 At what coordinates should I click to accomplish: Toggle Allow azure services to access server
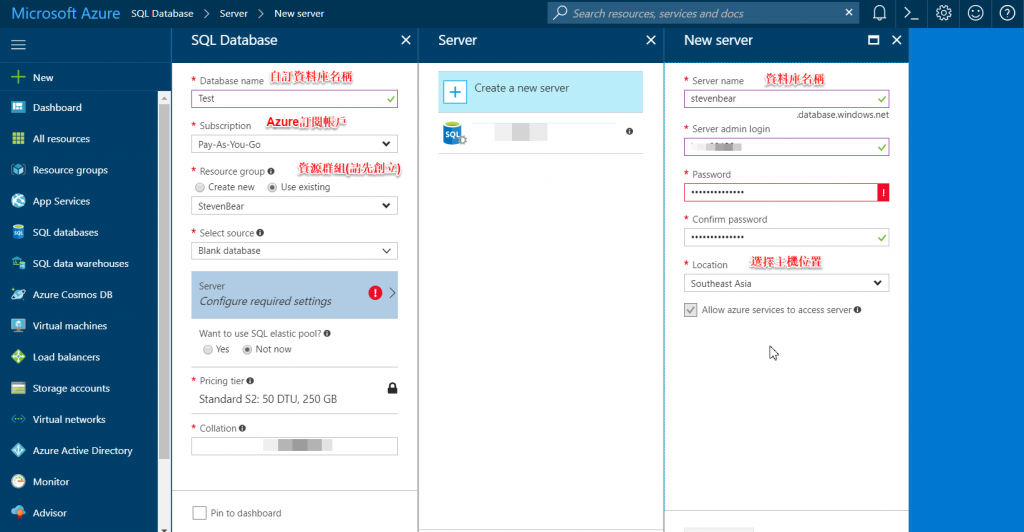[690, 310]
